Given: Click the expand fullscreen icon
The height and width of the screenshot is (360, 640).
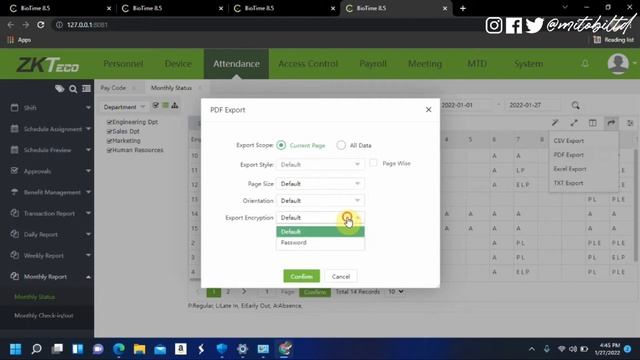Looking at the screenshot, I should point(574,123).
